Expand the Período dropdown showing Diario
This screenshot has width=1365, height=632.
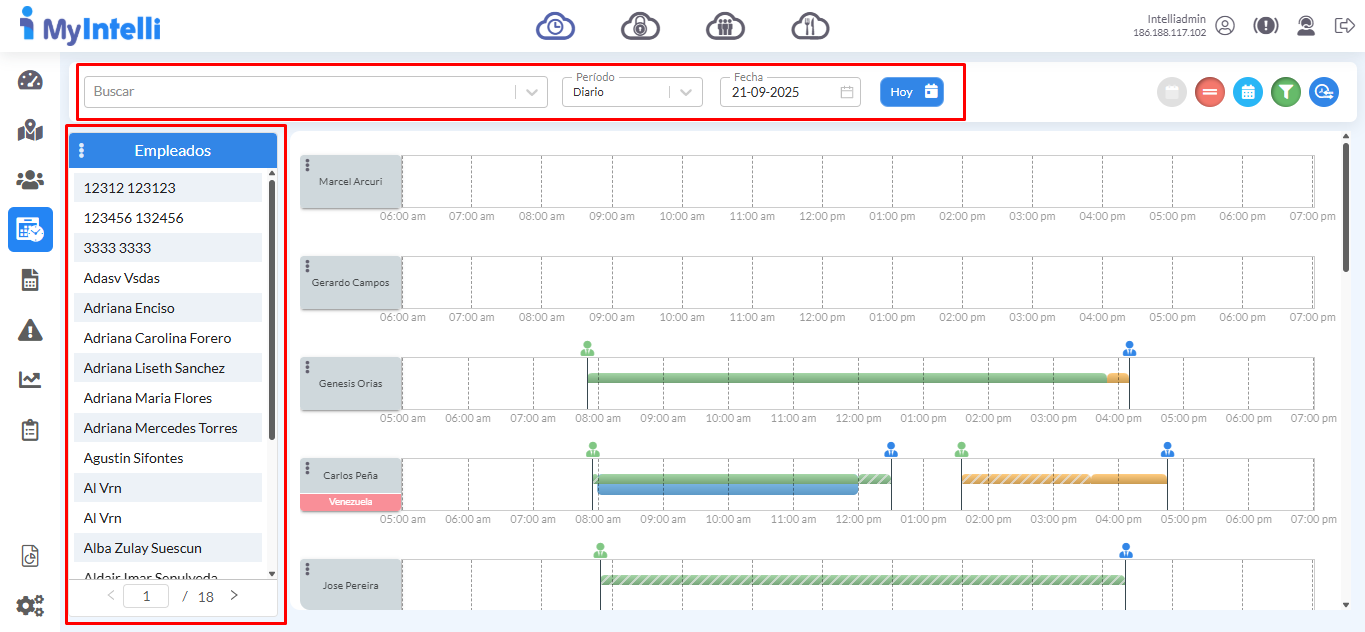point(685,92)
